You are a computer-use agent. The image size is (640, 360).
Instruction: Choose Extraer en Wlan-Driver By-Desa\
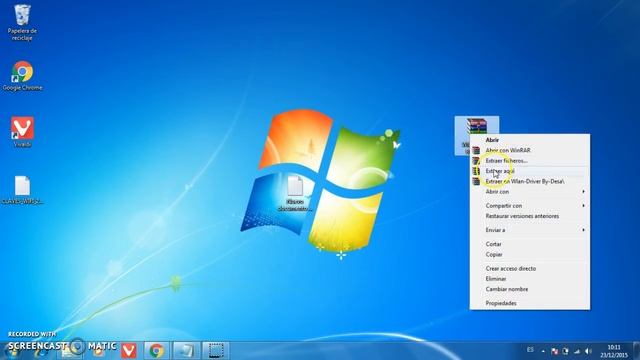[530, 181]
